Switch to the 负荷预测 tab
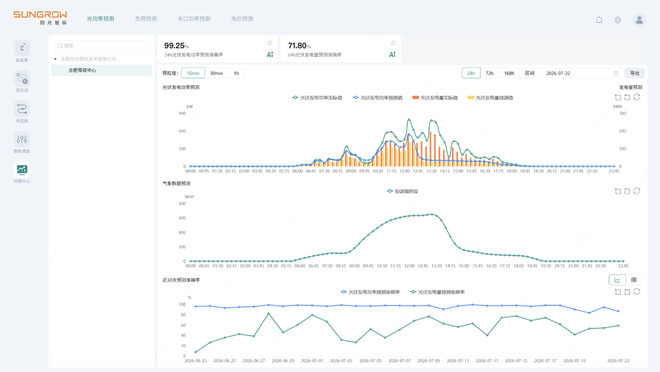This screenshot has width=660, height=372. click(x=146, y=19)
